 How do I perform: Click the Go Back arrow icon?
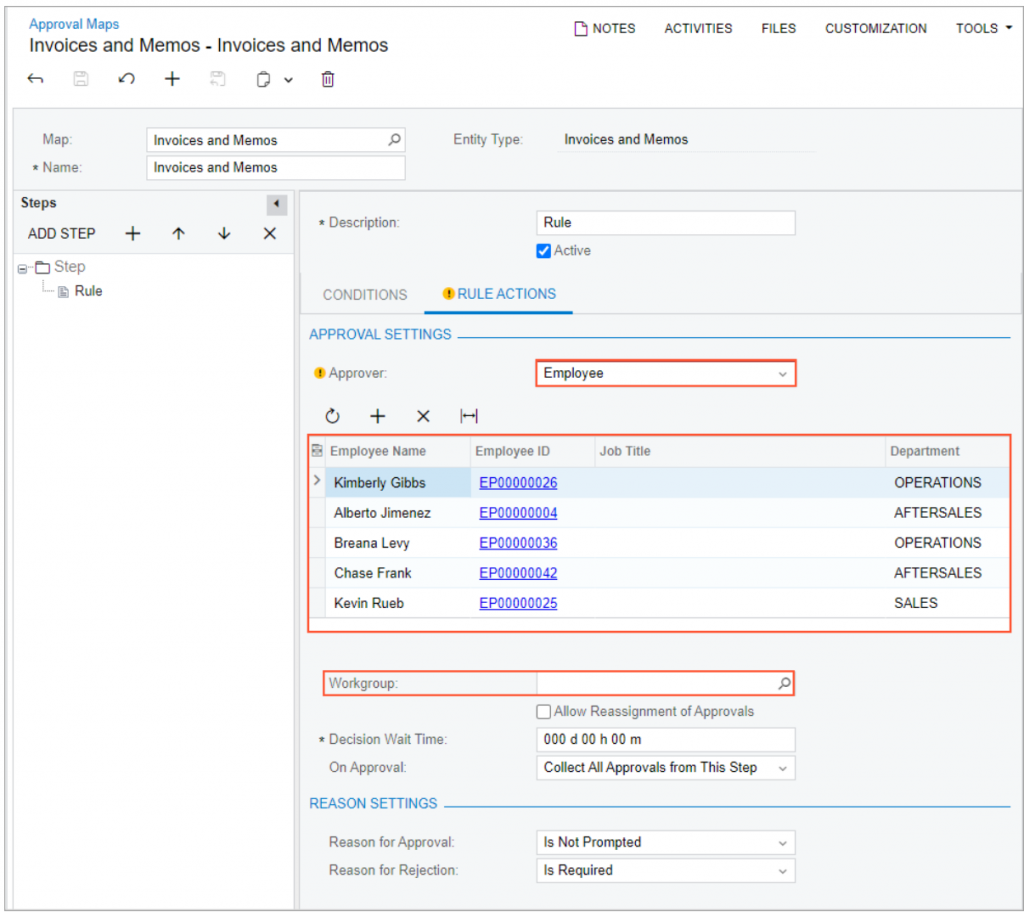point(35,79)
